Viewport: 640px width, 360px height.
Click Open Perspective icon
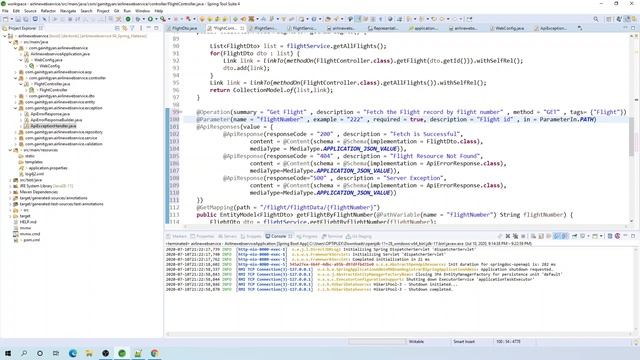tap(609, 19)
